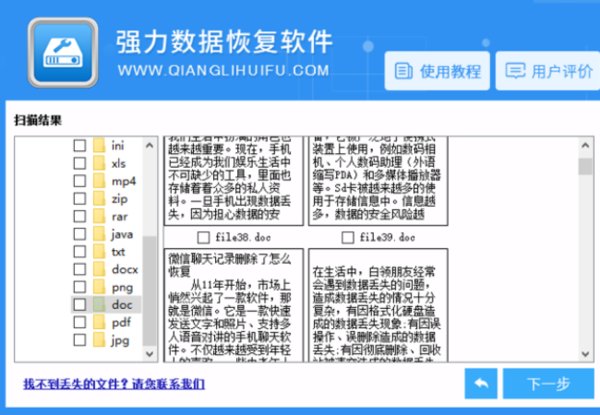The width and height of the screenshot is (600, 415).
Task: Check the pdf folder checkbox
Action: coord(80,322)
